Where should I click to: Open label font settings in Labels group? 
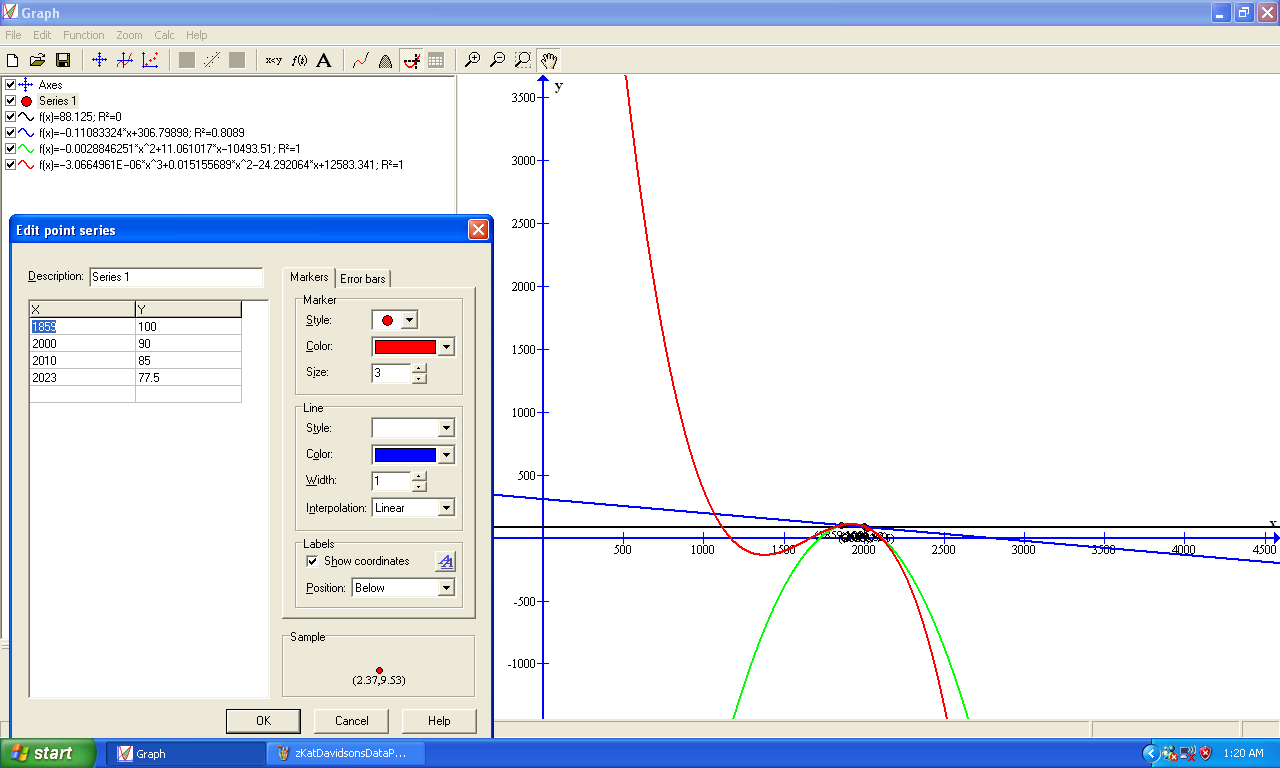point(446,562)
